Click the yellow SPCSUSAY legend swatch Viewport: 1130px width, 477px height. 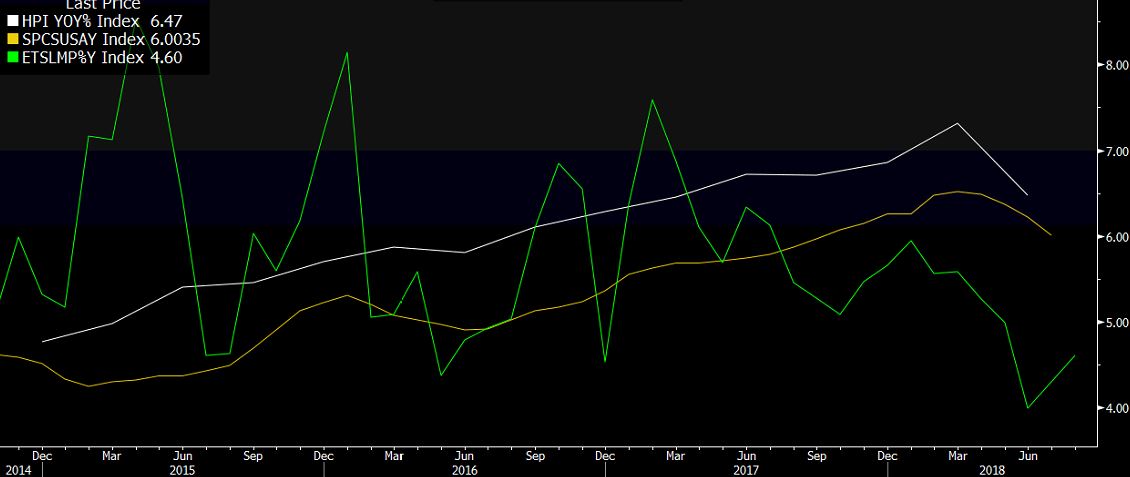point(12,40)
